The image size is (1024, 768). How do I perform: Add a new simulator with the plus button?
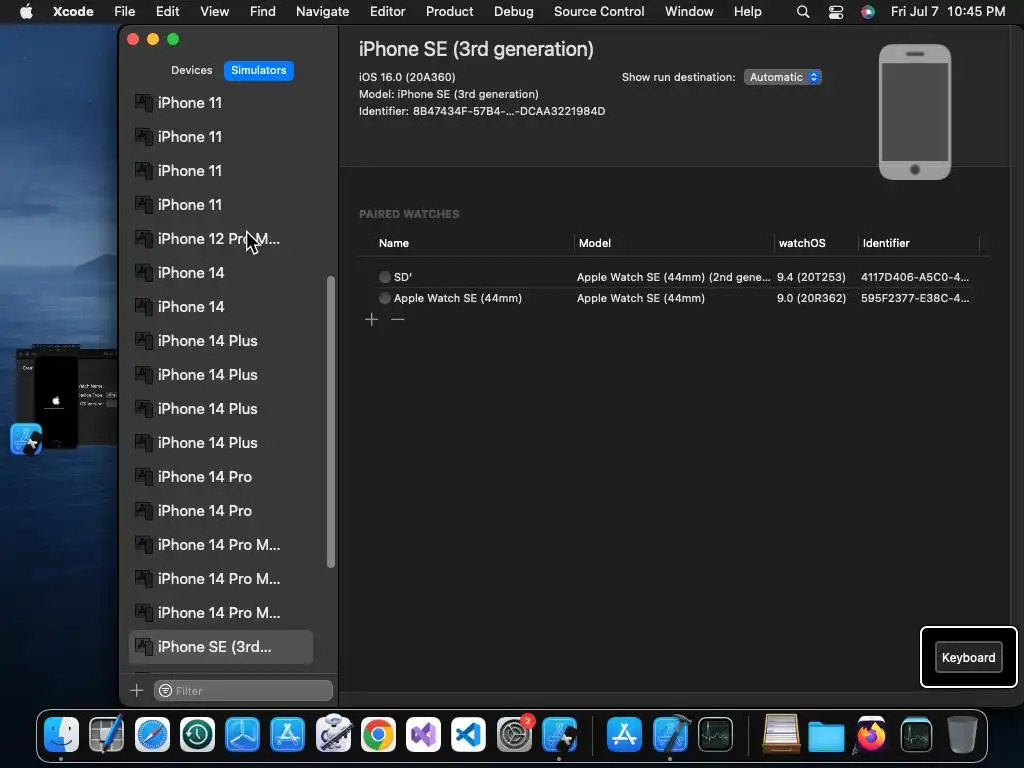(136, 690)
